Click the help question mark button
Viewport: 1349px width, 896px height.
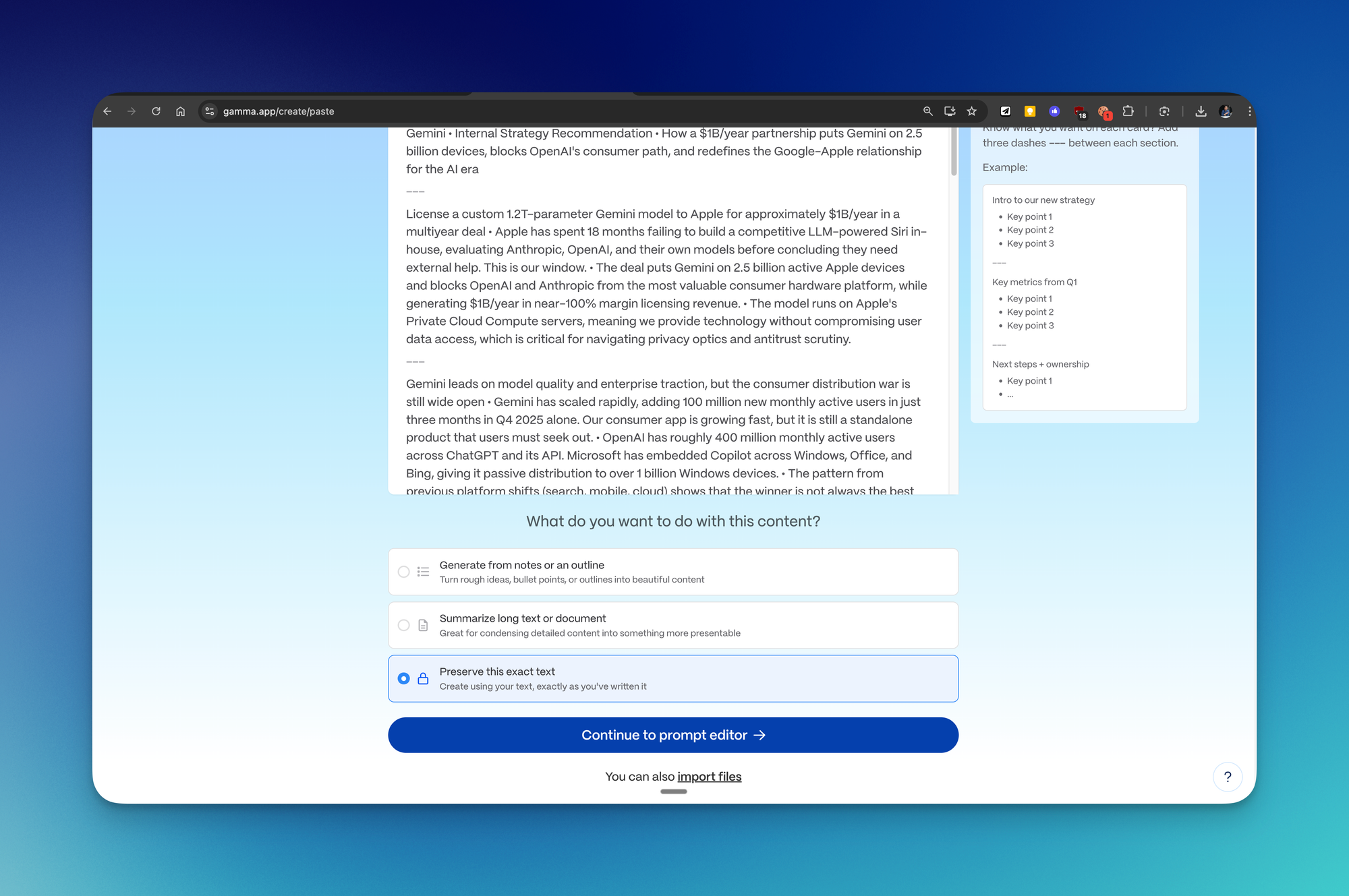1227,777
